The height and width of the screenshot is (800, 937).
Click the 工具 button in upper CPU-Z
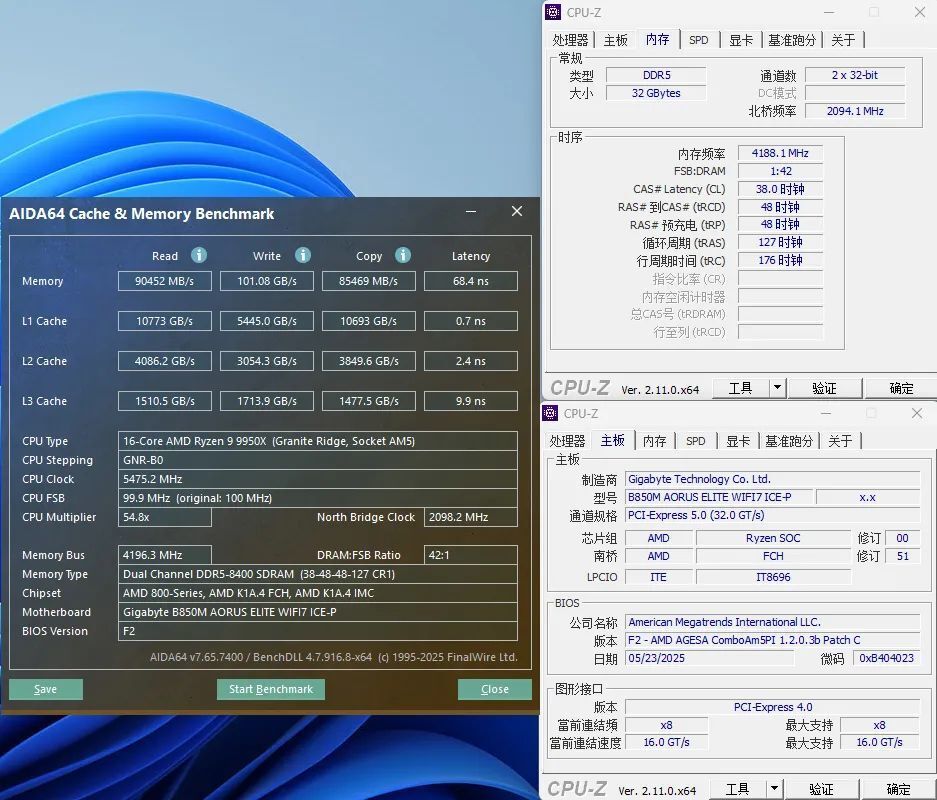pyautogui.click(x=740, y=388)
